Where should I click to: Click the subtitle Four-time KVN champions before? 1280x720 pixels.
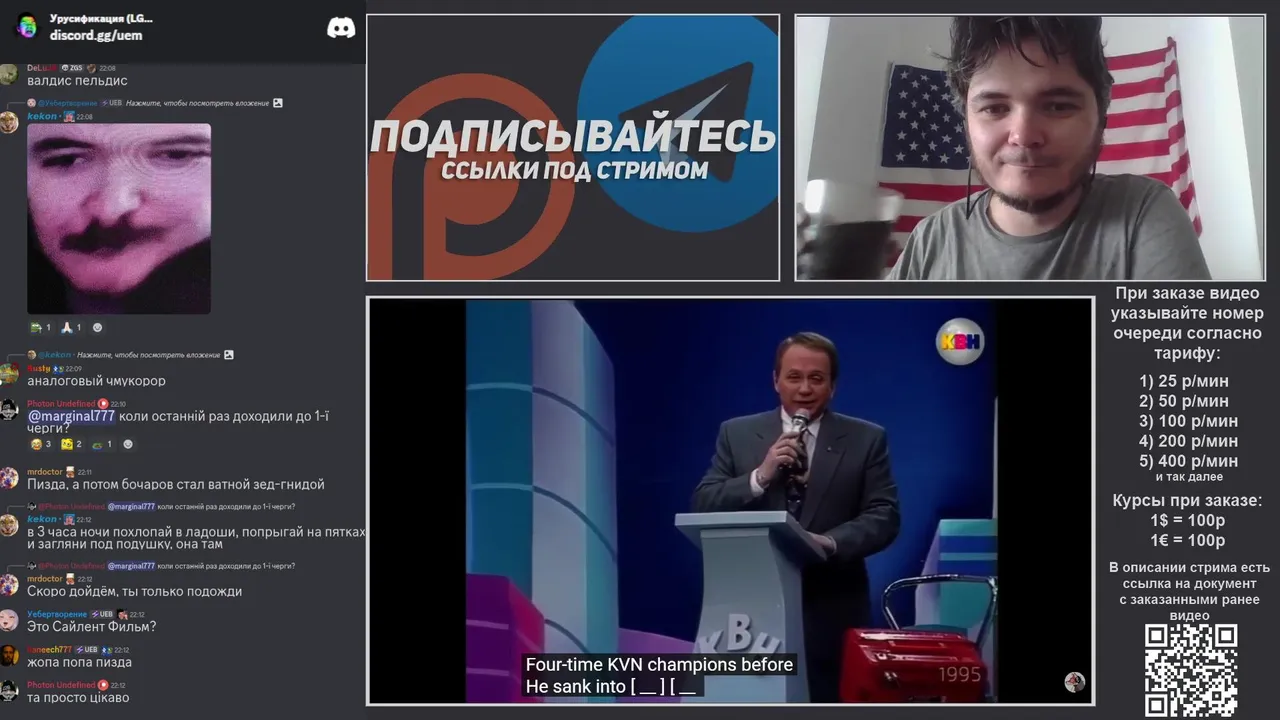point(659,664)
